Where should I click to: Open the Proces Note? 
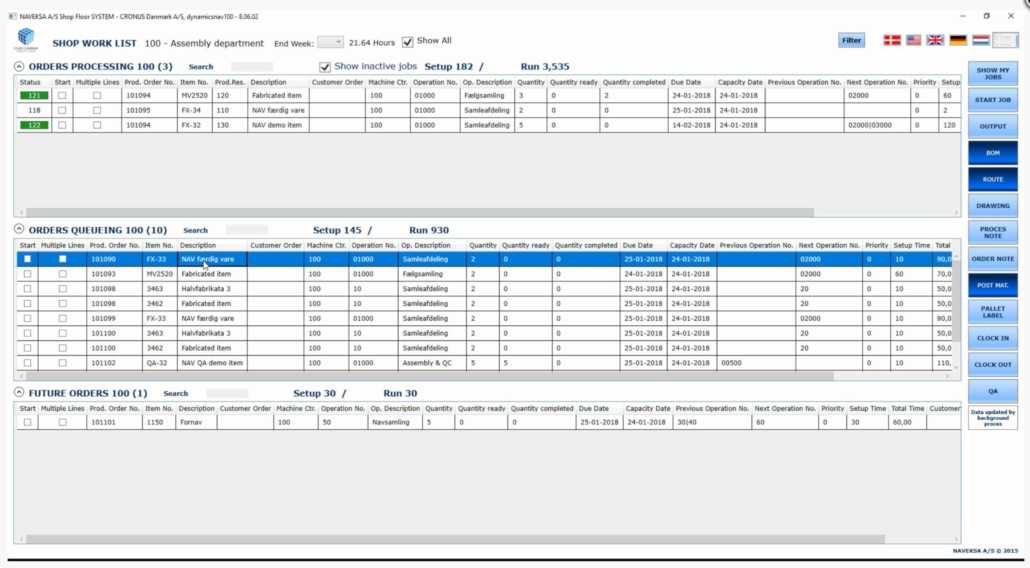click(x=993, y=232)
